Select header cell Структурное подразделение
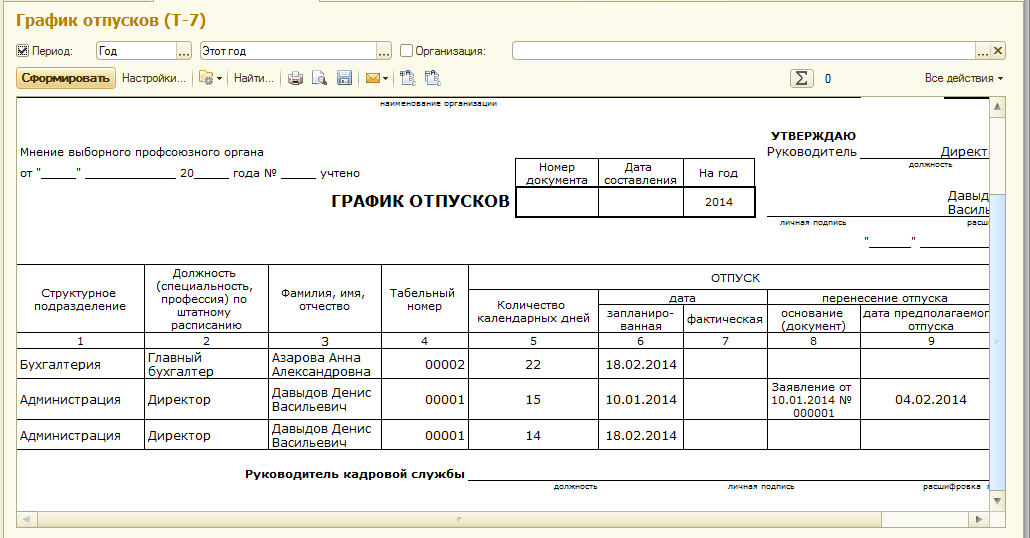 tap(80, 300)
